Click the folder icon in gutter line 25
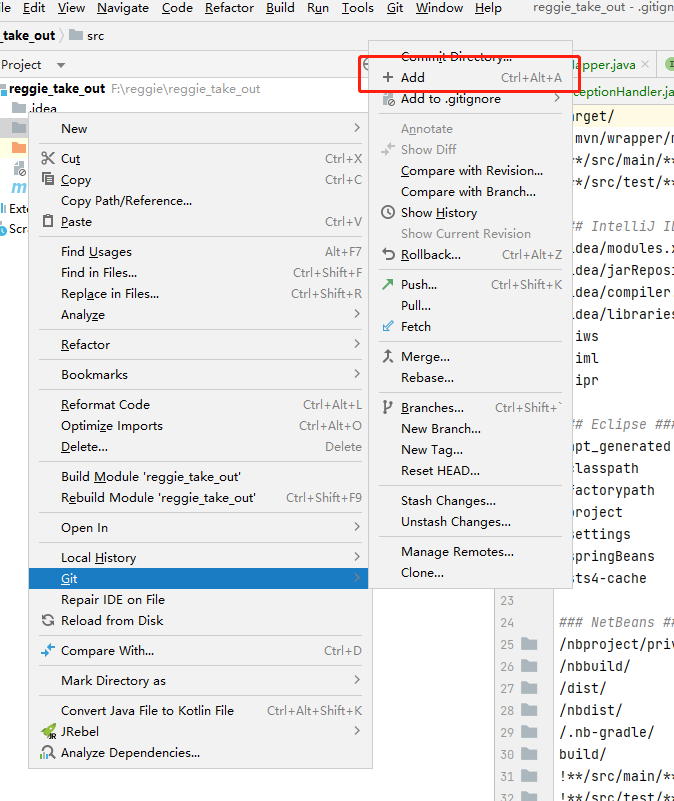 529,644
